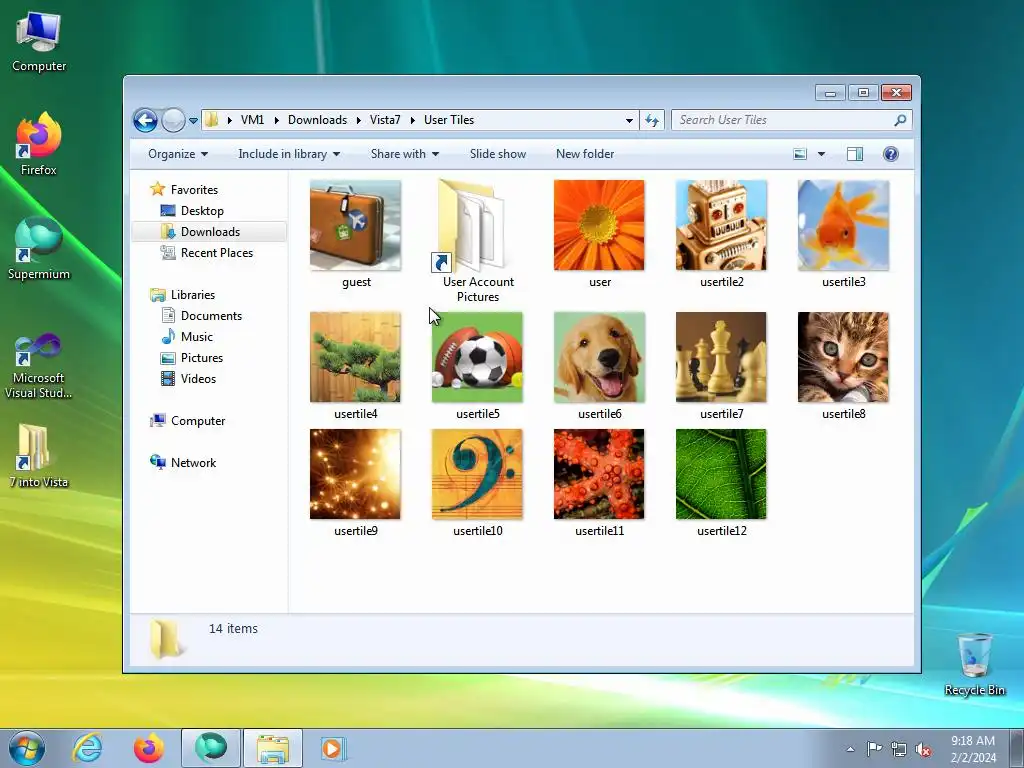Select the usertile11 starfish image
Image resolution: width=1024 pixels, height=768 pixels.
[599, 474]
